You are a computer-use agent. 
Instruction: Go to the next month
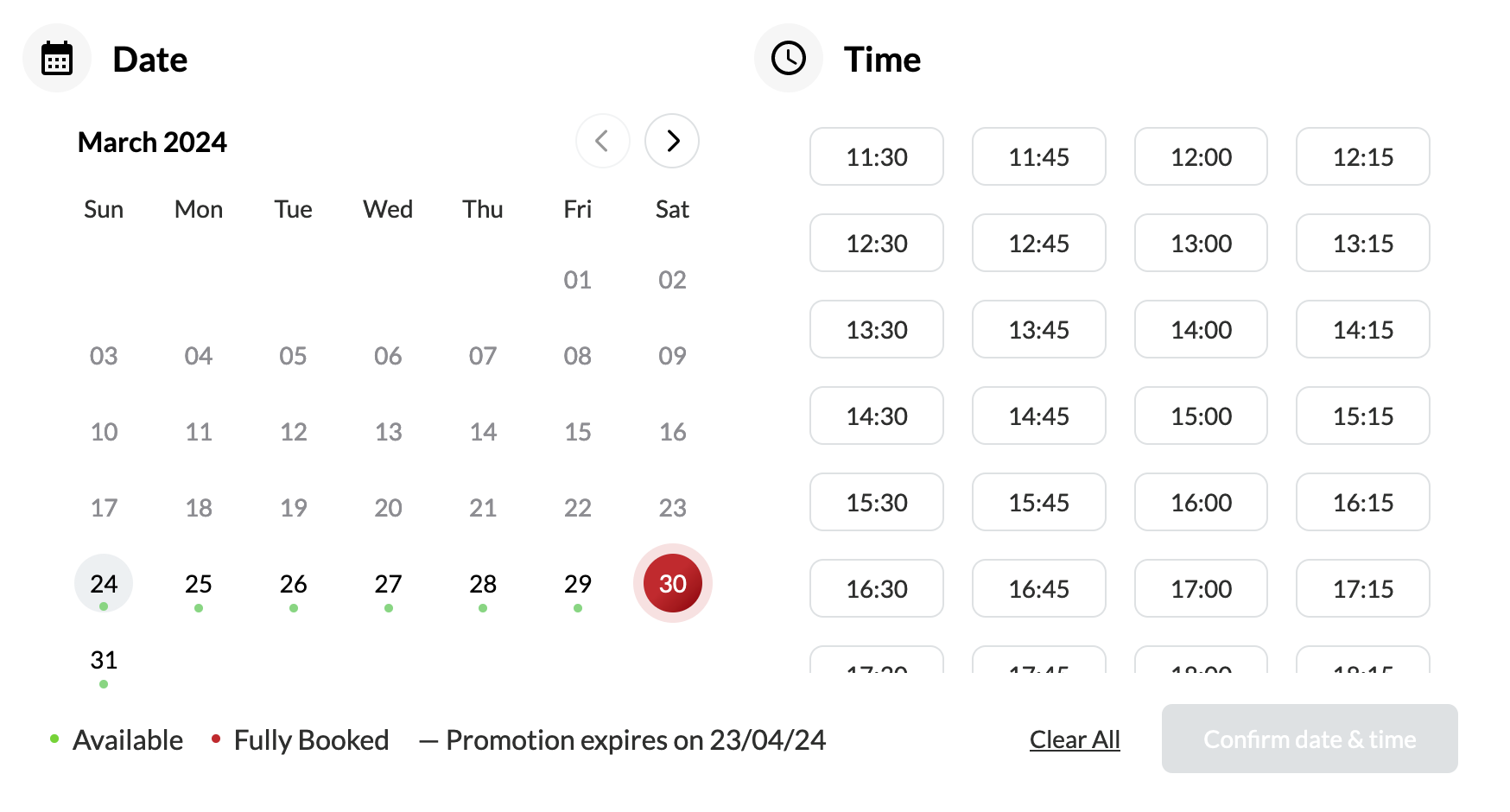pyautogui.click(x=672, y=141)
